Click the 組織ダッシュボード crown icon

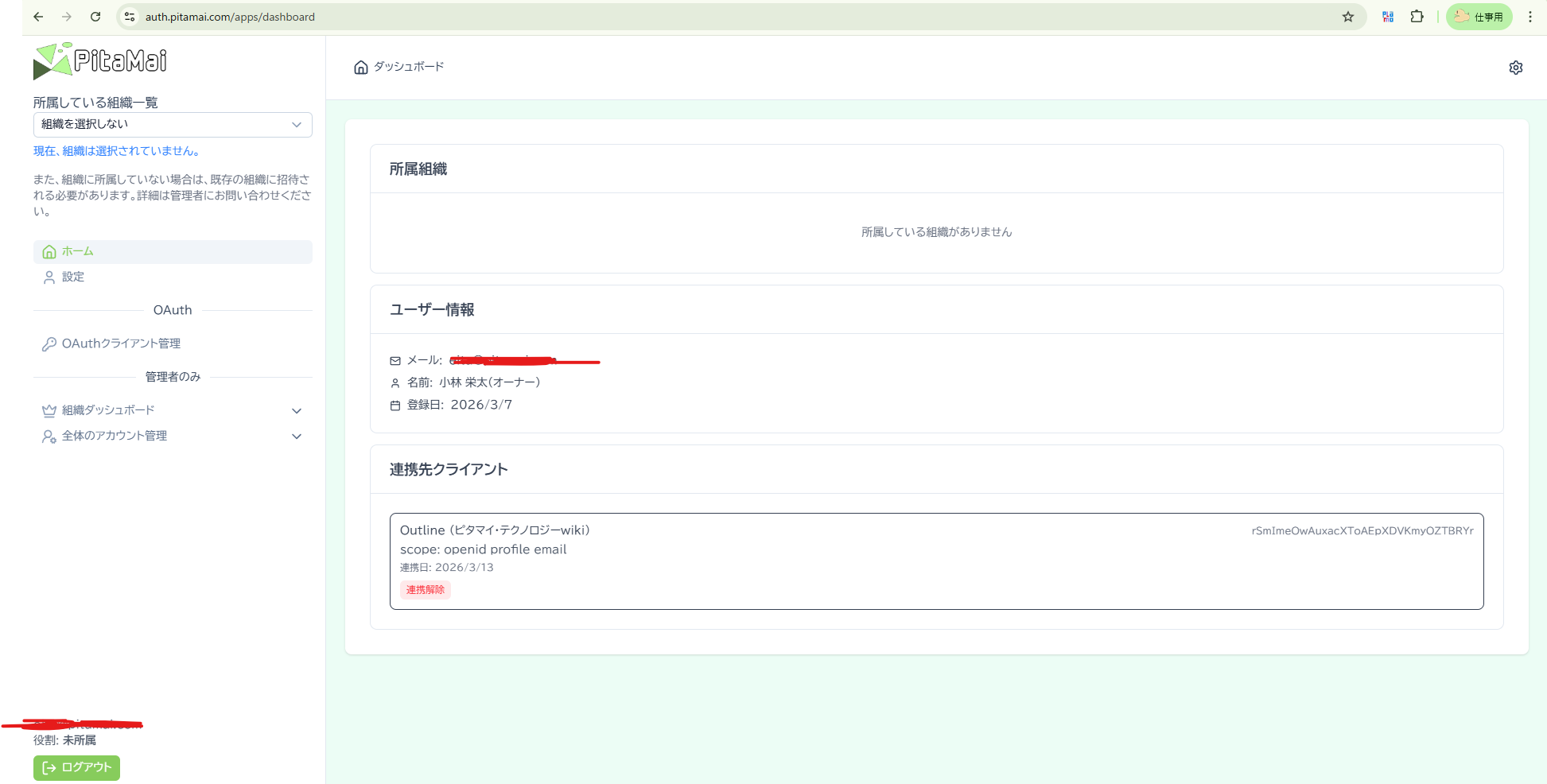[x=49, y=410]
